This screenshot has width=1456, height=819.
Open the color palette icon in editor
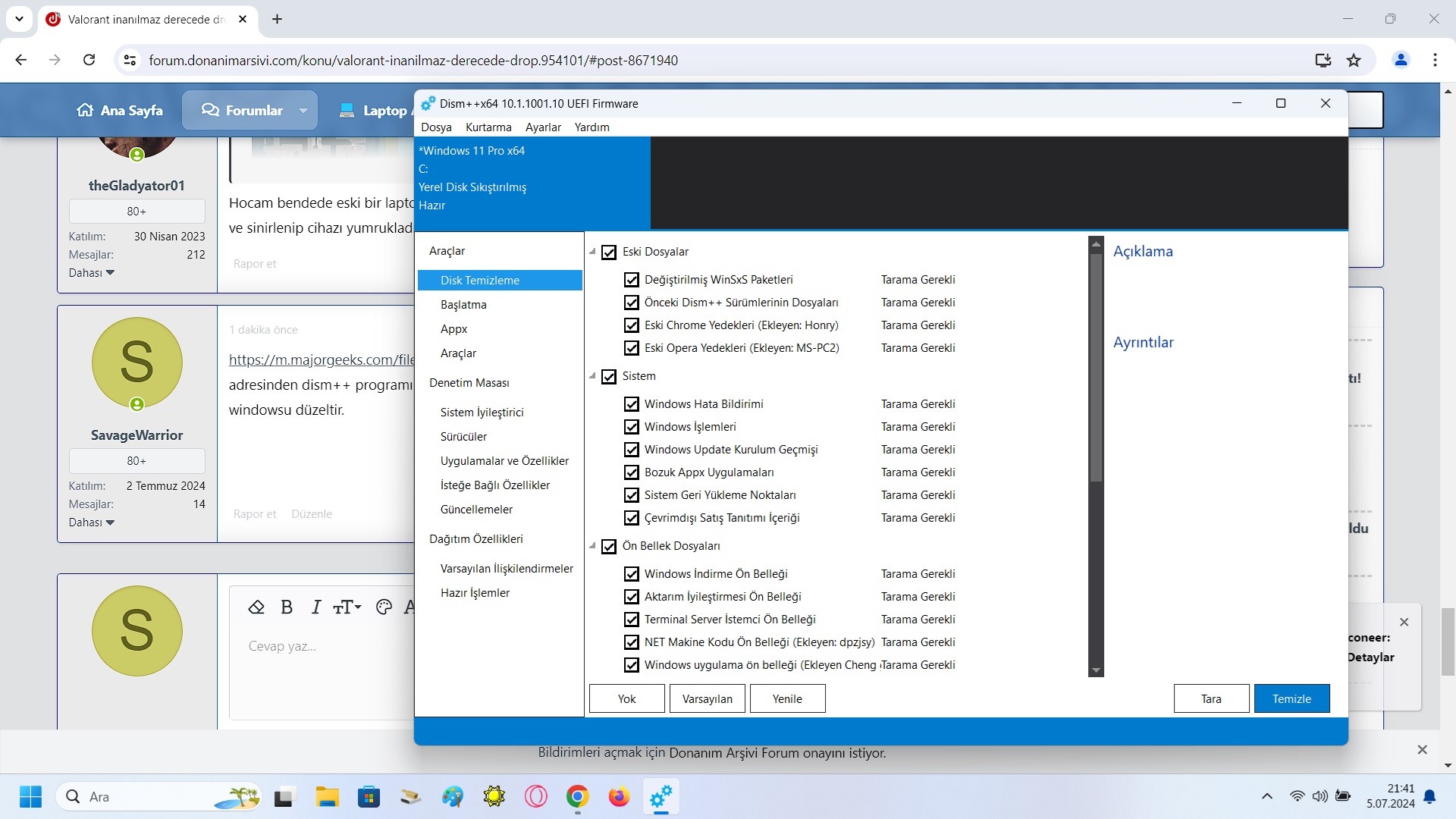[384, 607]
